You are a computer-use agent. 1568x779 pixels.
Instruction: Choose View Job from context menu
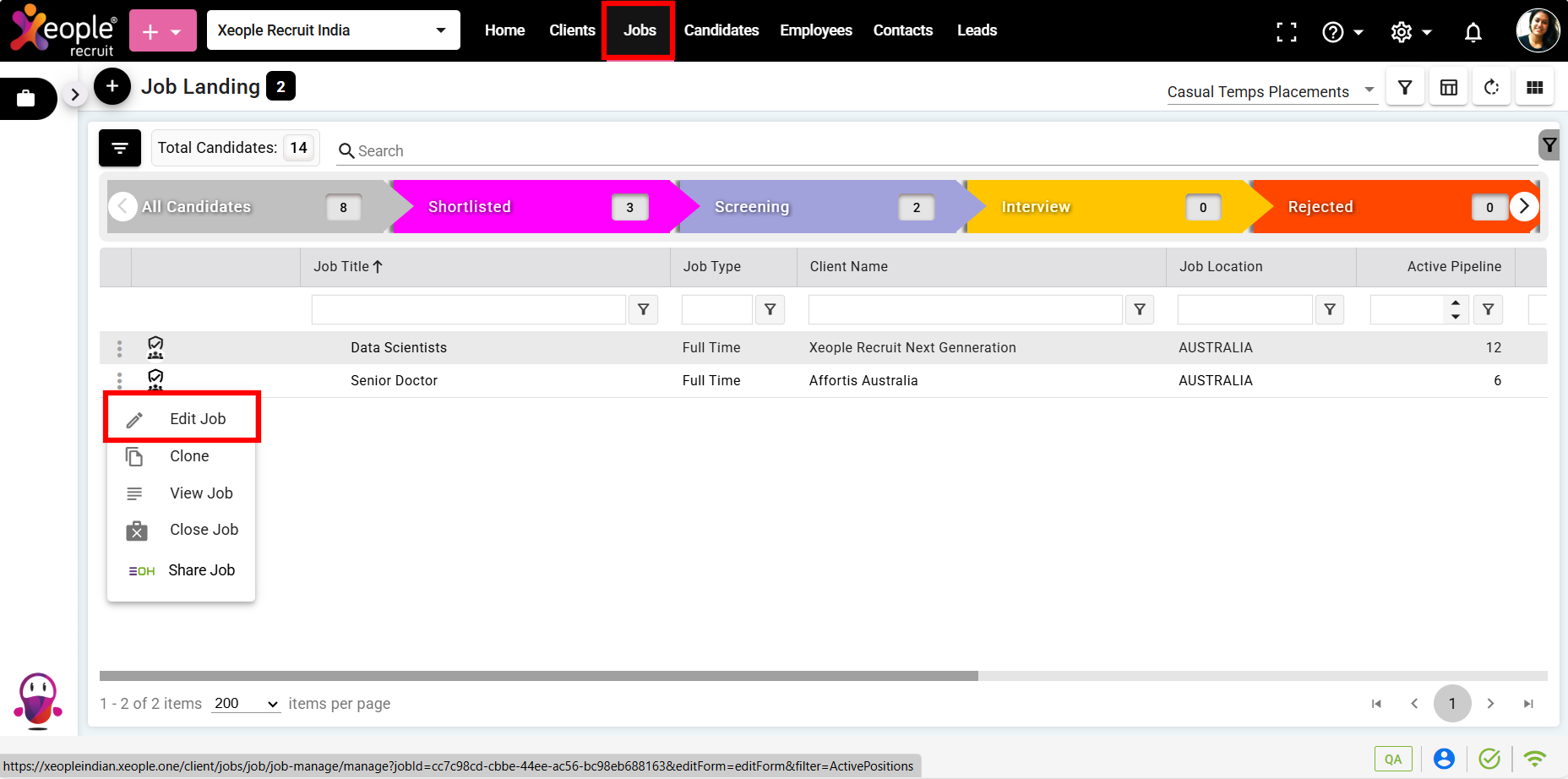(x=182, y=493)
